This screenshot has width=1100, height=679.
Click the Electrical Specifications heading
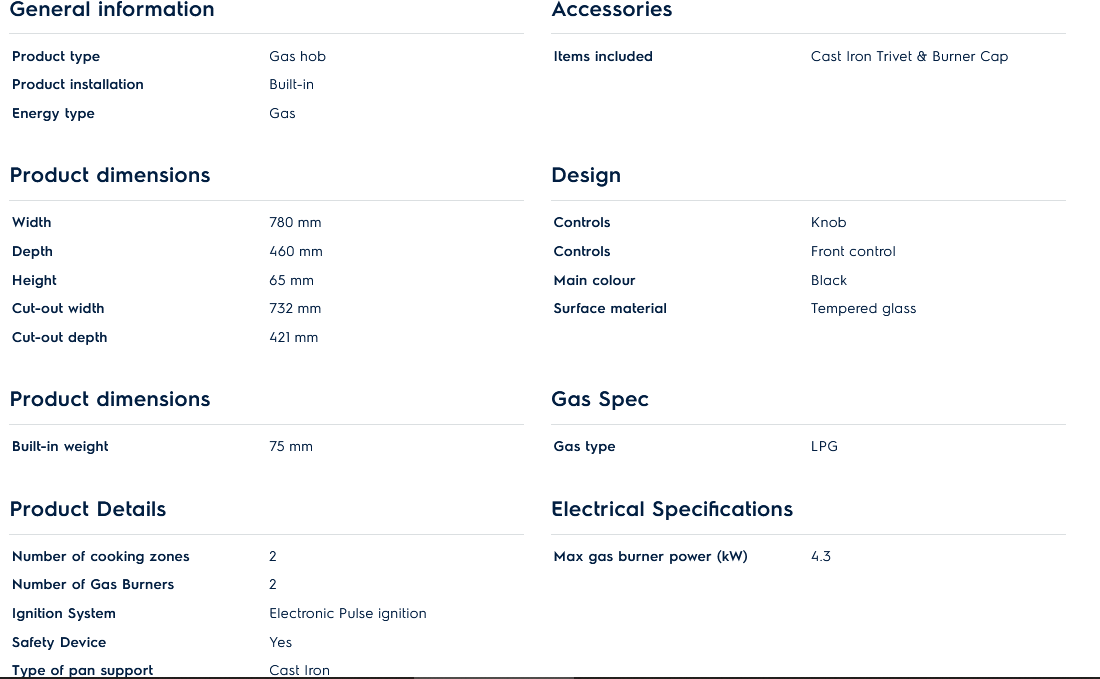point(672,509)
